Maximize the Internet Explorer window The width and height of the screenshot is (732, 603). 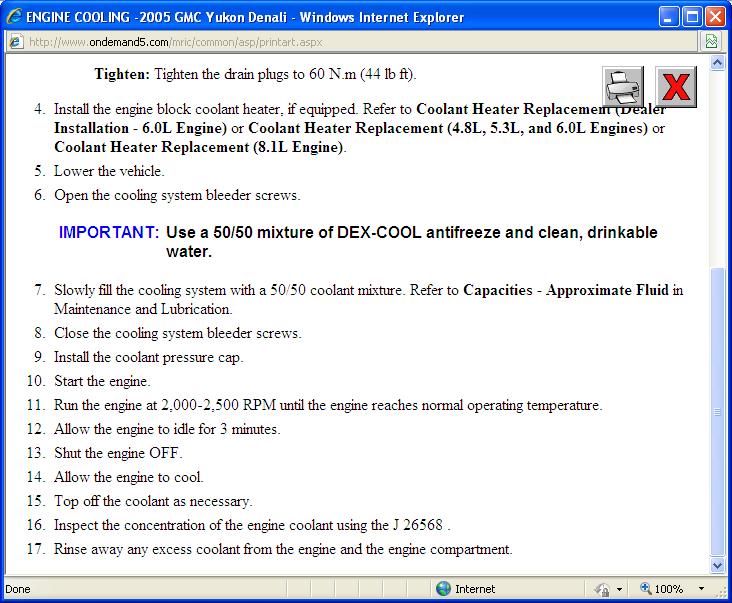coord(692,17)
